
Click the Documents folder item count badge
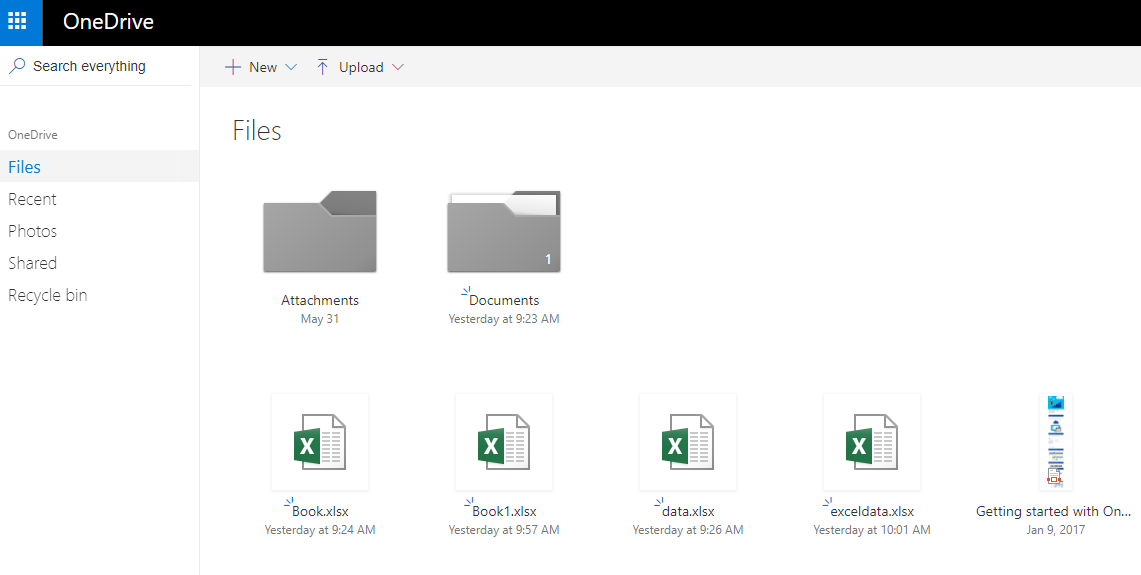548,259
